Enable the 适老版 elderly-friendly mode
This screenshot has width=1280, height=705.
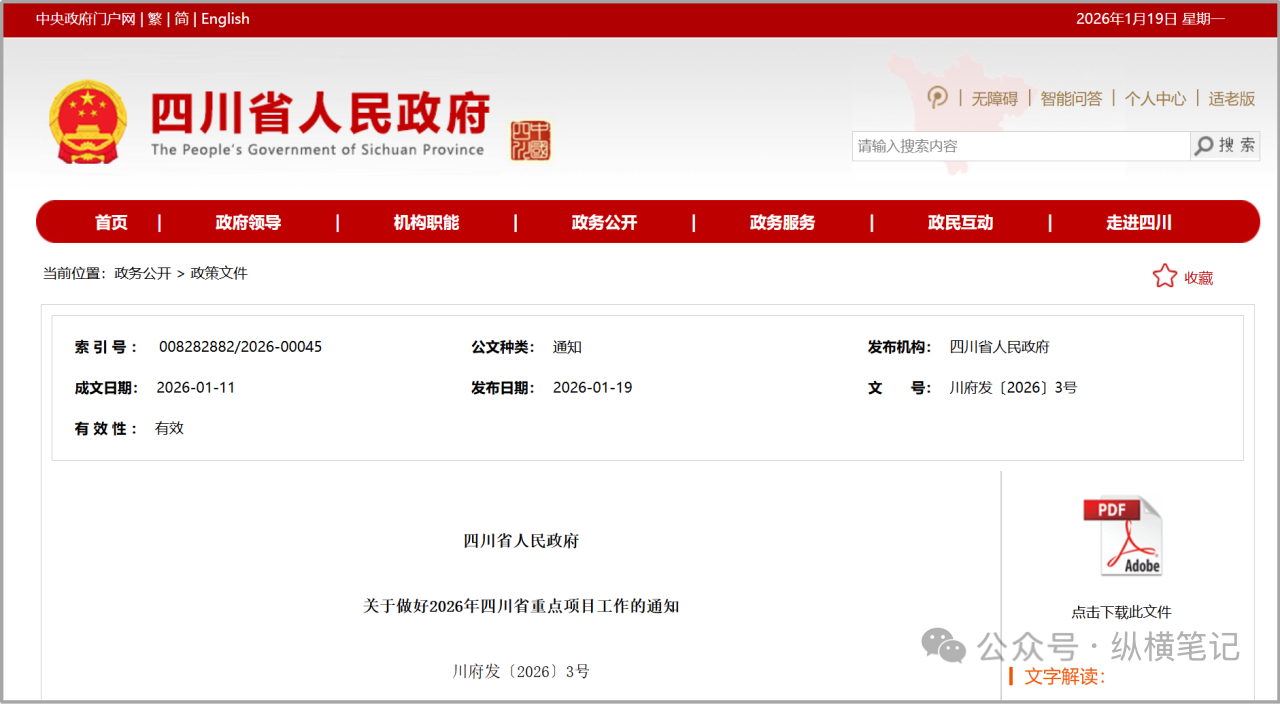point(1231,98)
